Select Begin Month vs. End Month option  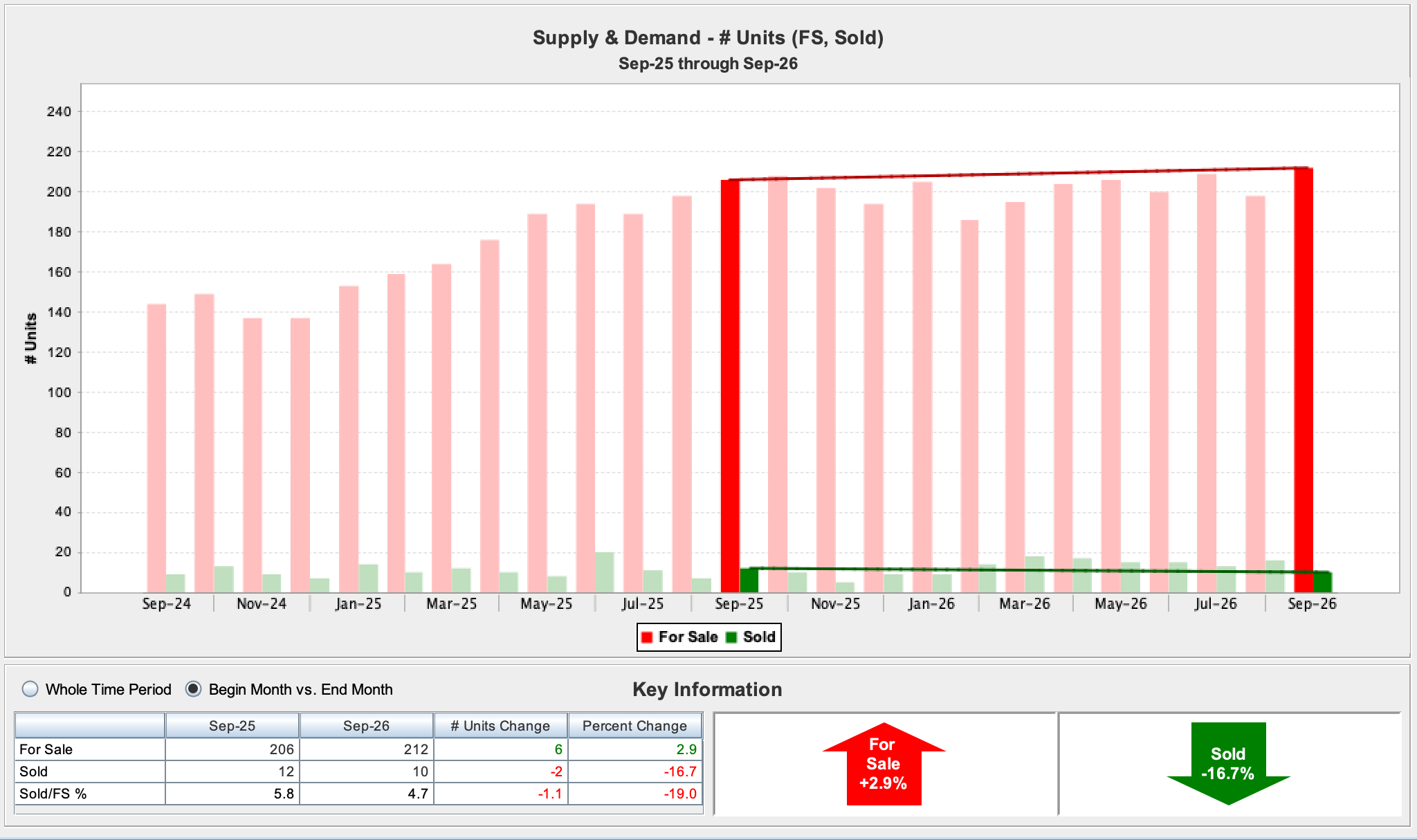click(x=194, y=689)
